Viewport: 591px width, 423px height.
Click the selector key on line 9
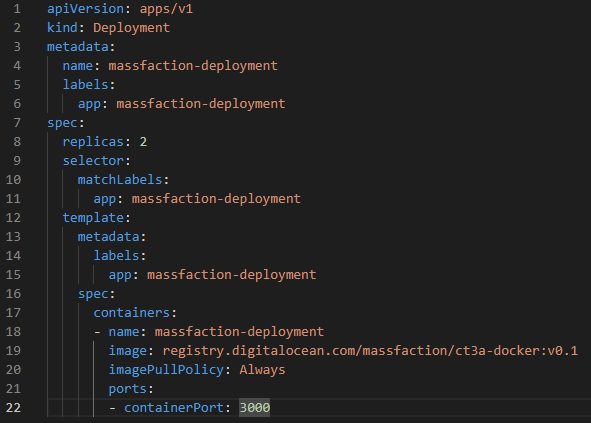93,161
